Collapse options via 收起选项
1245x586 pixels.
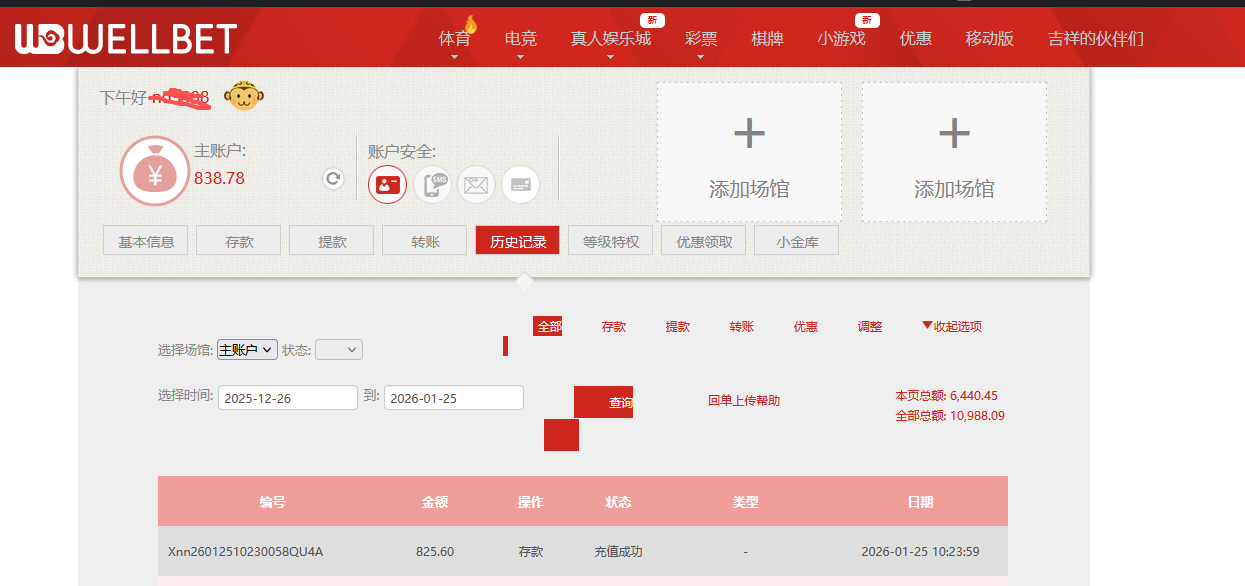[x=951, y=326]
